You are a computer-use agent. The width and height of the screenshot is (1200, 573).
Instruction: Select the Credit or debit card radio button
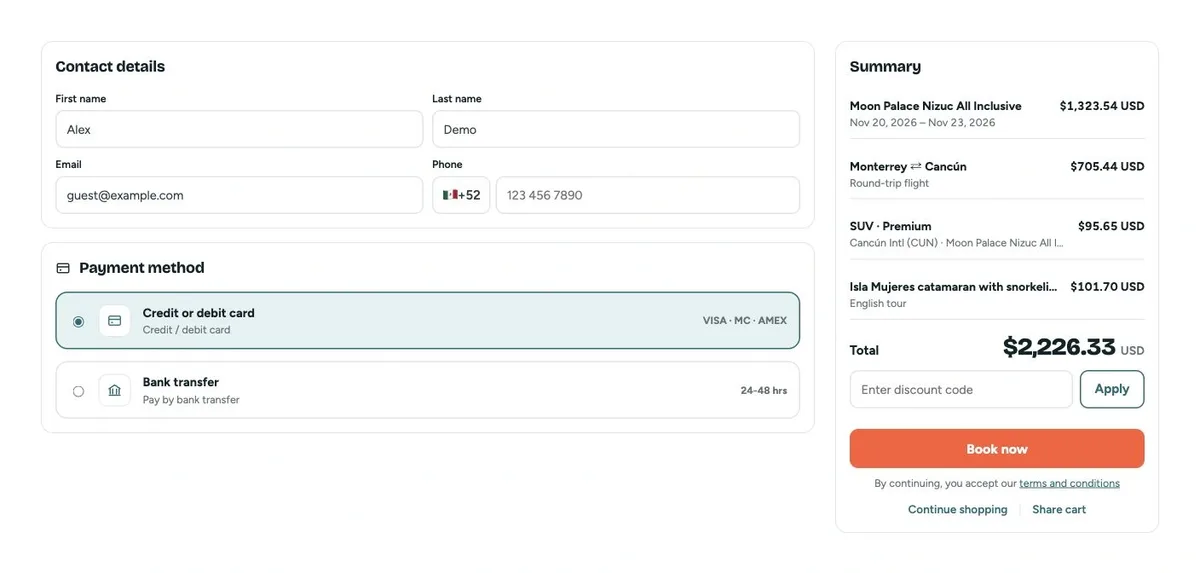point(78,322)
